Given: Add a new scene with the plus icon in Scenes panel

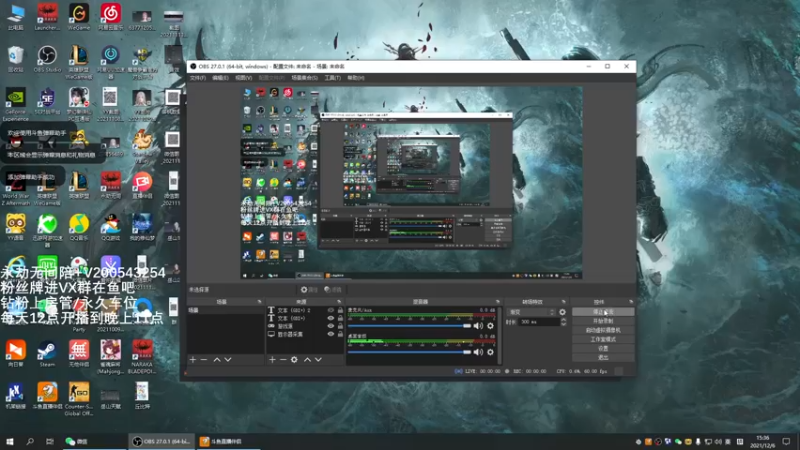Looking at the screenshot, I should click(x=193, y=360).
